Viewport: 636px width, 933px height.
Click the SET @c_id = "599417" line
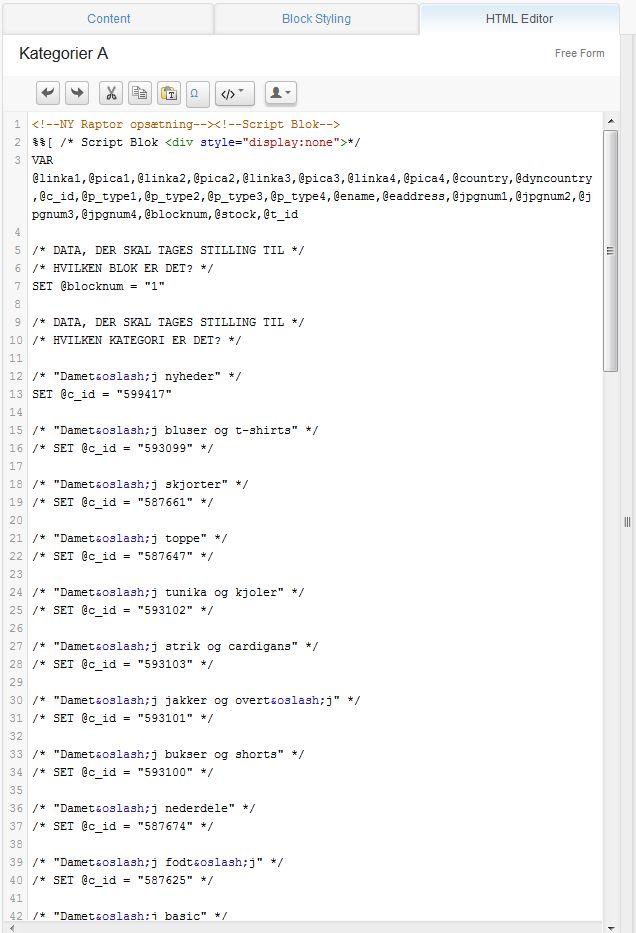click(x=102, y=394)
